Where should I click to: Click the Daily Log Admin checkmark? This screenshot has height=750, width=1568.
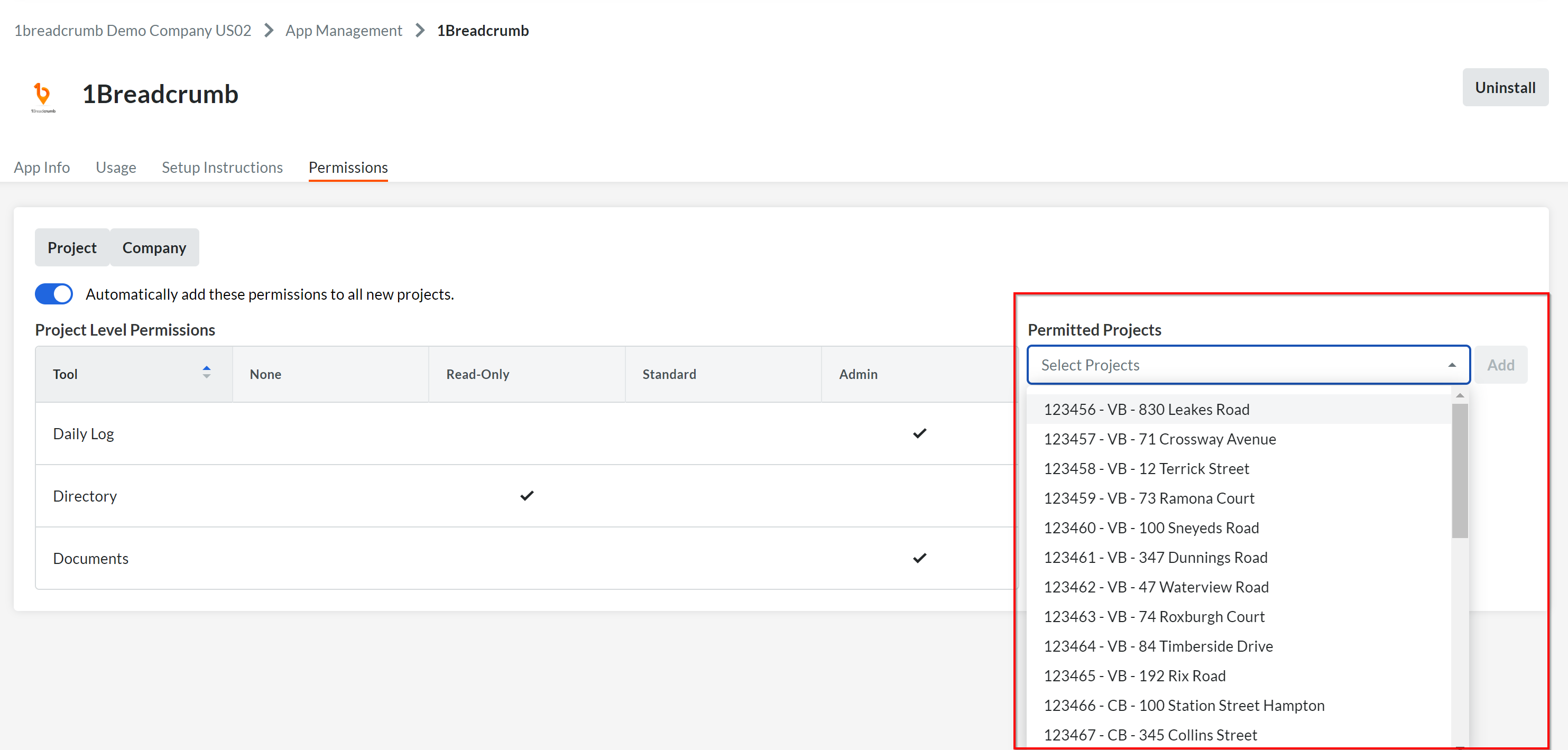919,433
